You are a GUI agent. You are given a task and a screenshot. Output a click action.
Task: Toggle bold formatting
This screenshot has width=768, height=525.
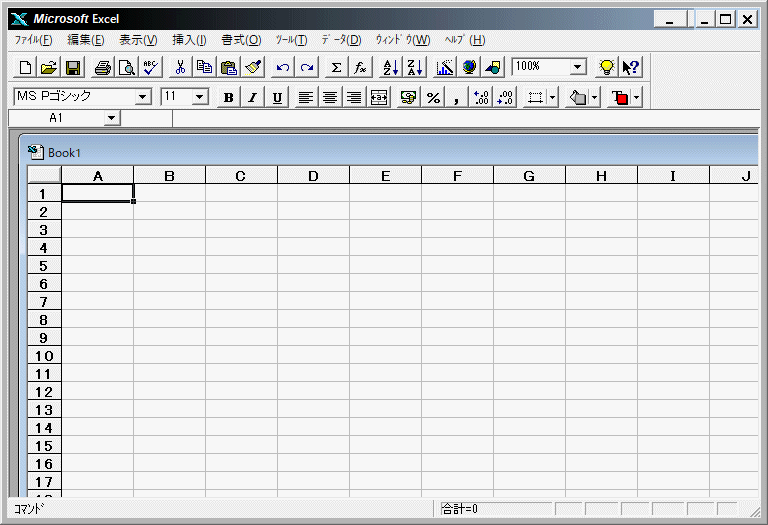pos(228,97)
